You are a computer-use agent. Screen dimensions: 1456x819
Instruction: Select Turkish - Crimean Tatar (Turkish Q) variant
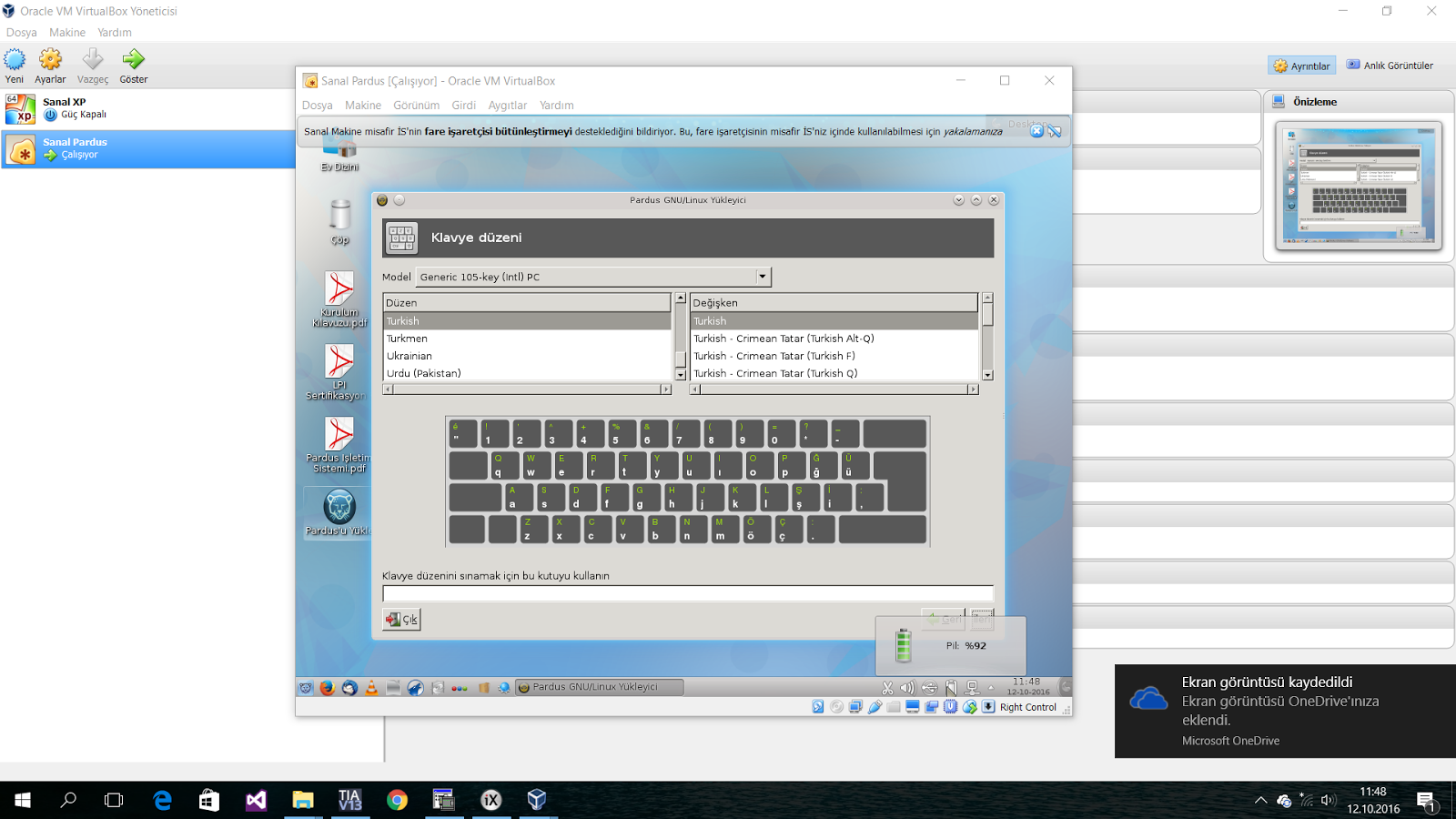pos(834,373)
